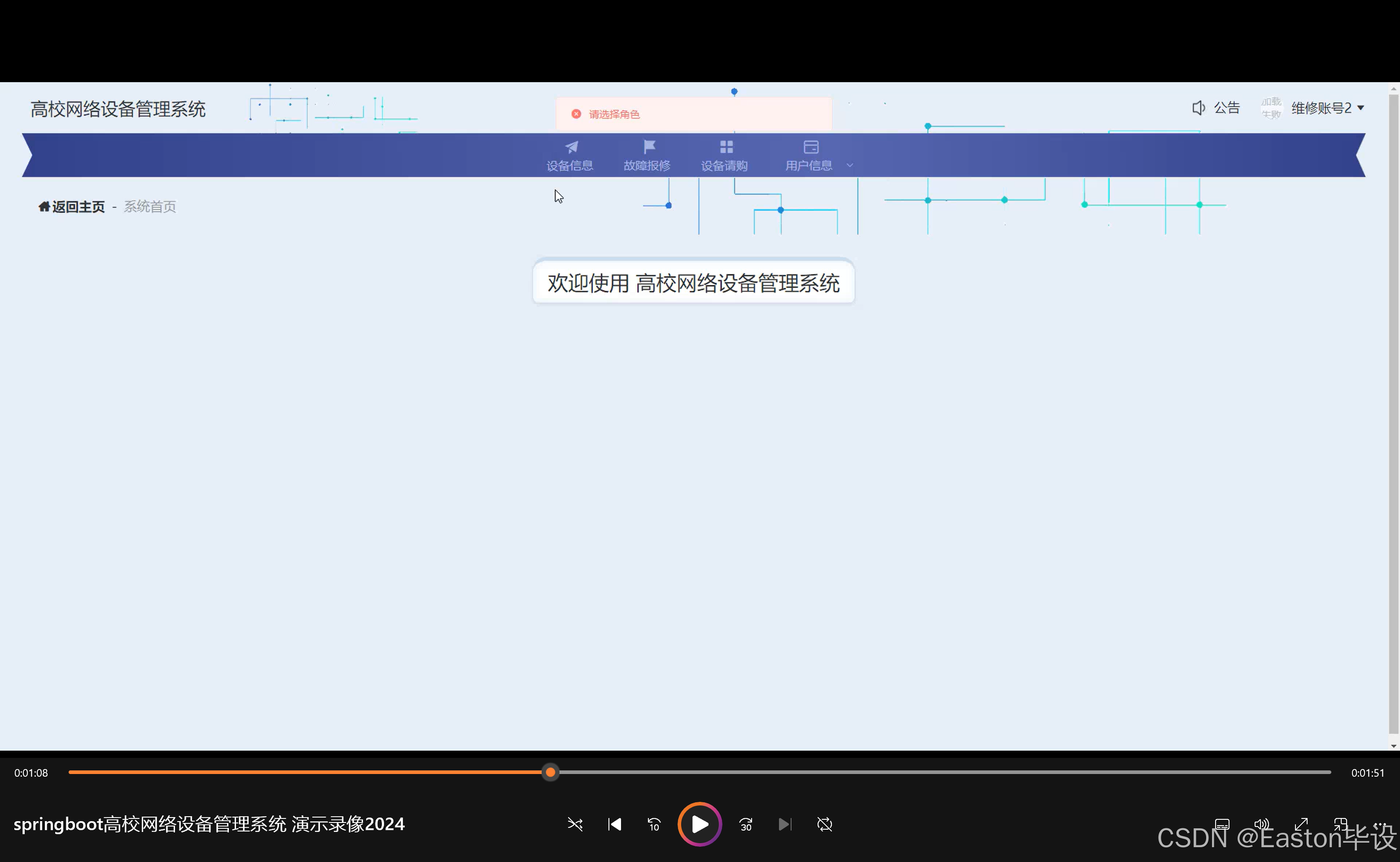Toggle repeat mode in player
Image resolution: width=1400 pixels, height=862 pixels.
pos(824,824)
